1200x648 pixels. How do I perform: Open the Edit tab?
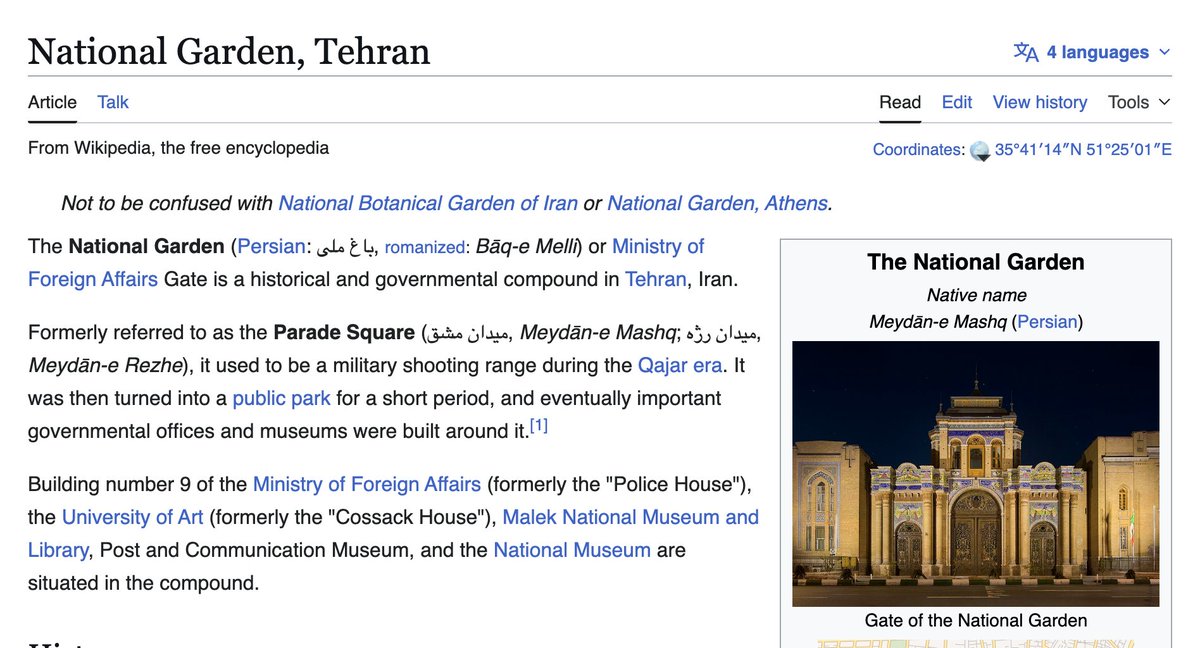[x=957, y=102]
